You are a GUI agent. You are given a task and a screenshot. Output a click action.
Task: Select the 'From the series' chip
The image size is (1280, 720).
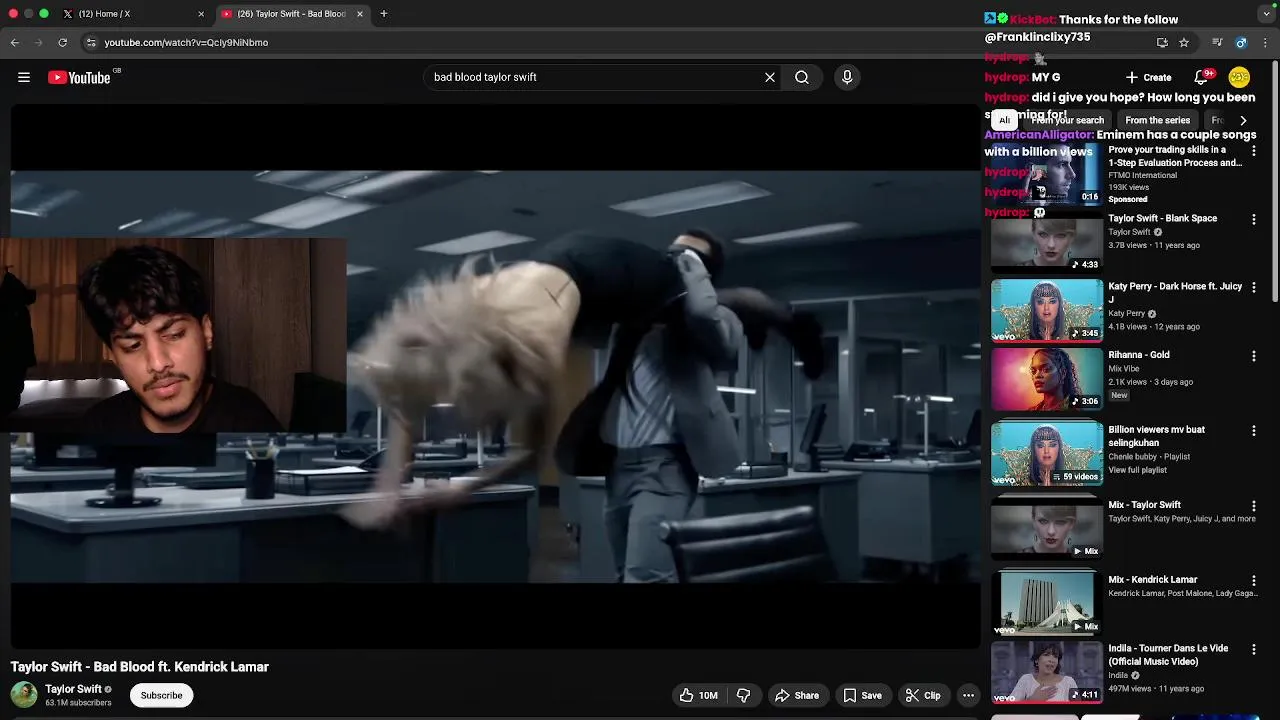coord(1157,120)
